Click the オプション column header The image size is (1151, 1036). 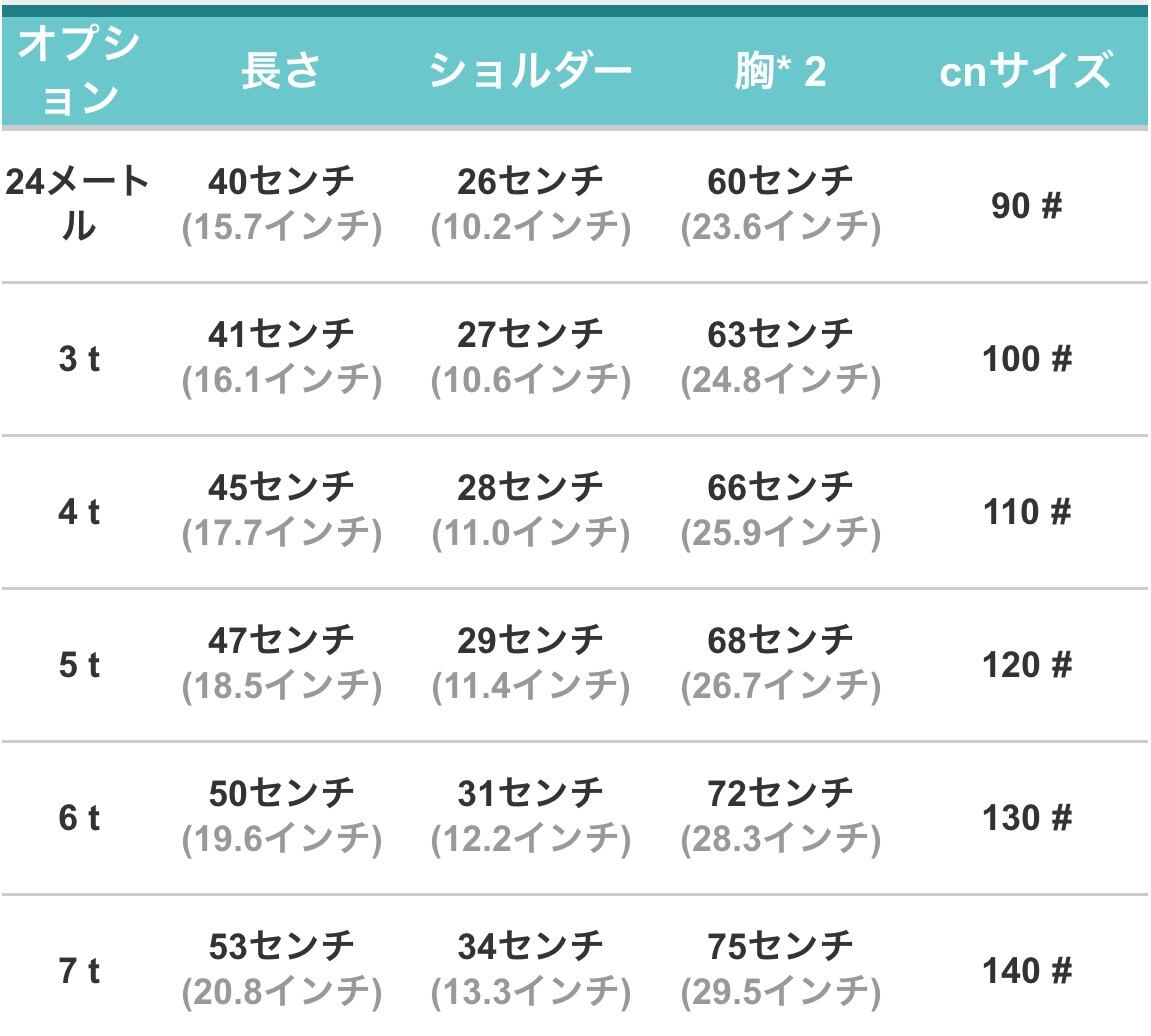(x=79, y=70)
